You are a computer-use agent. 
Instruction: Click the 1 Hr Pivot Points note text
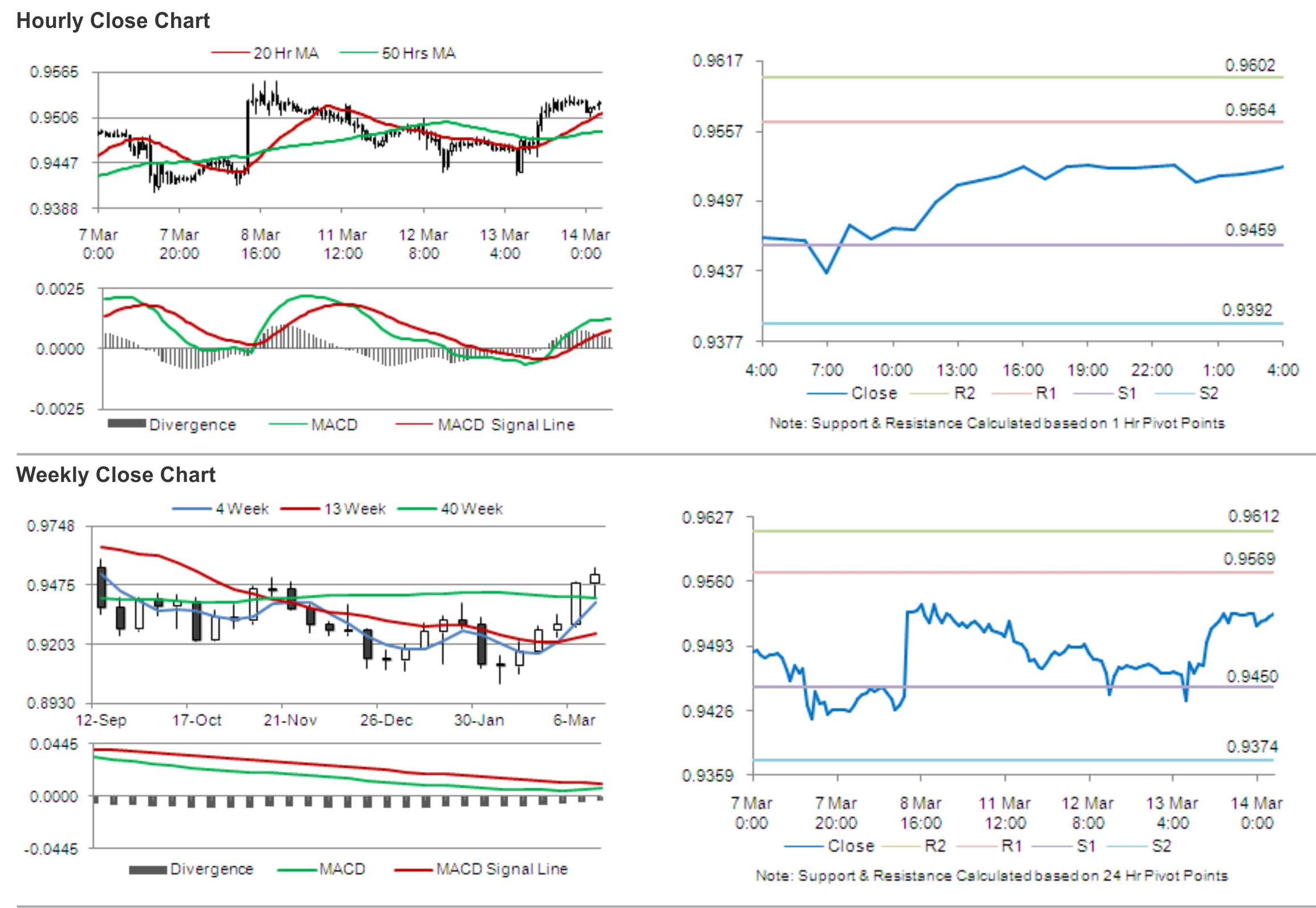coord(997,423)
